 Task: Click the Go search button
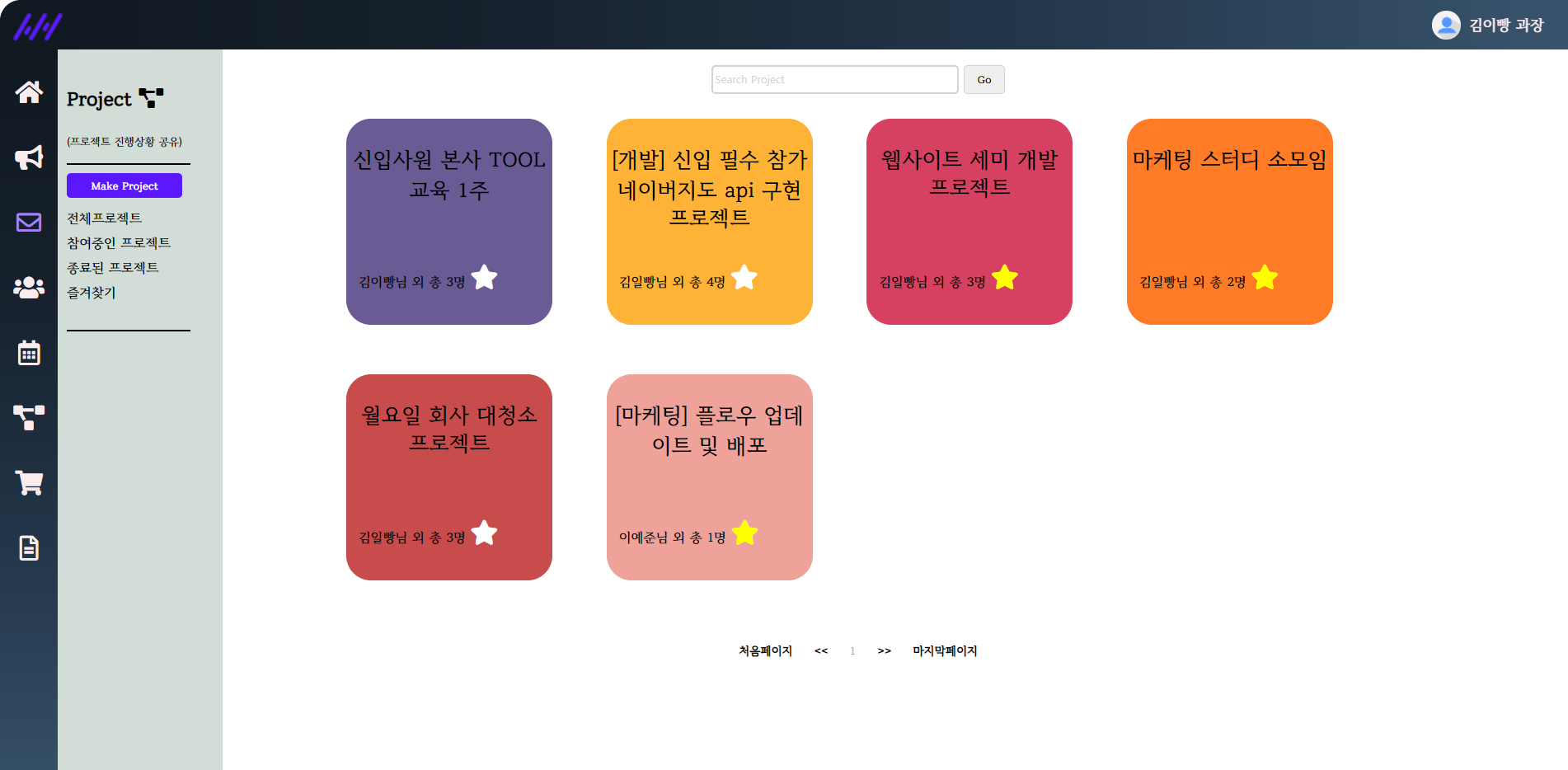point(984,80)
